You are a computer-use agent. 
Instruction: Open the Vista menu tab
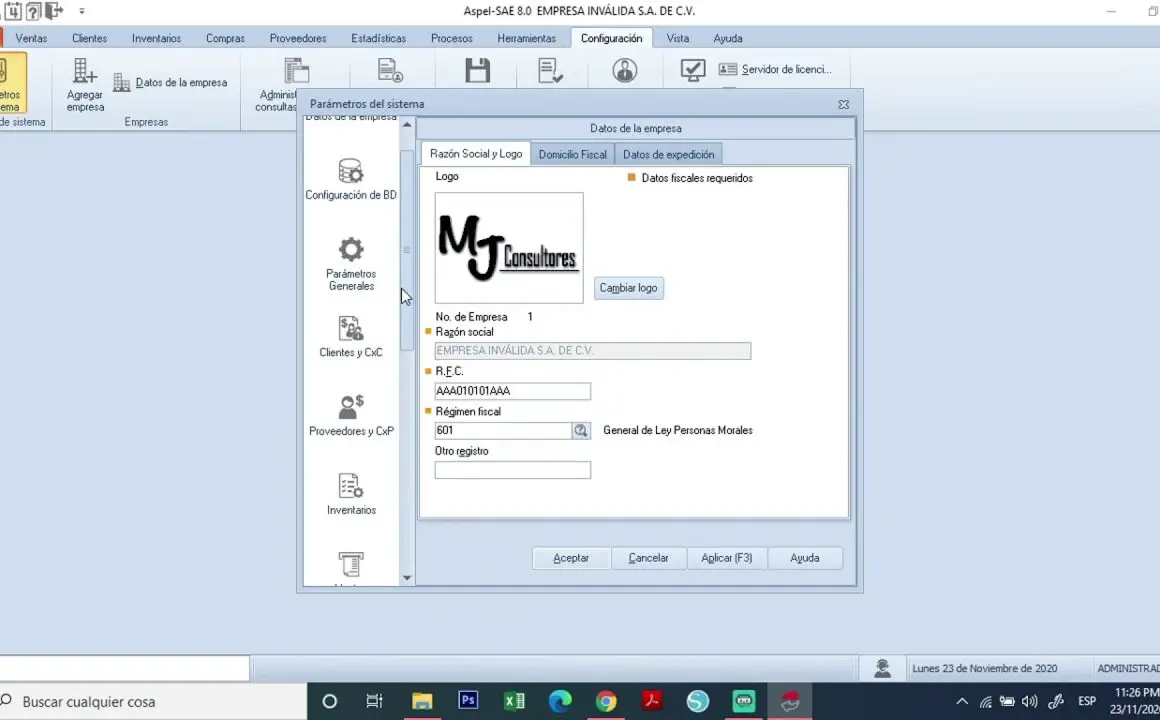(x=677, y=38)
